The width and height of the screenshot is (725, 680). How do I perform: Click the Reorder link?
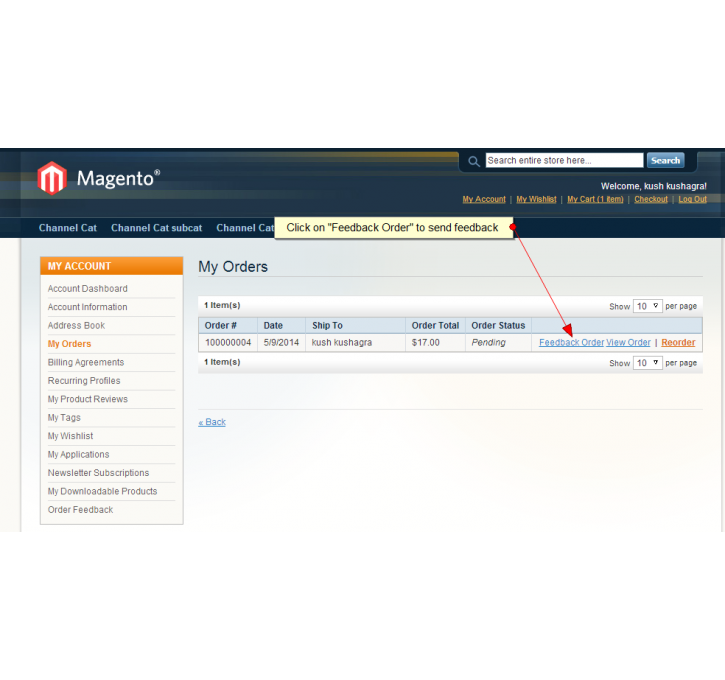(x=678, y=343)
